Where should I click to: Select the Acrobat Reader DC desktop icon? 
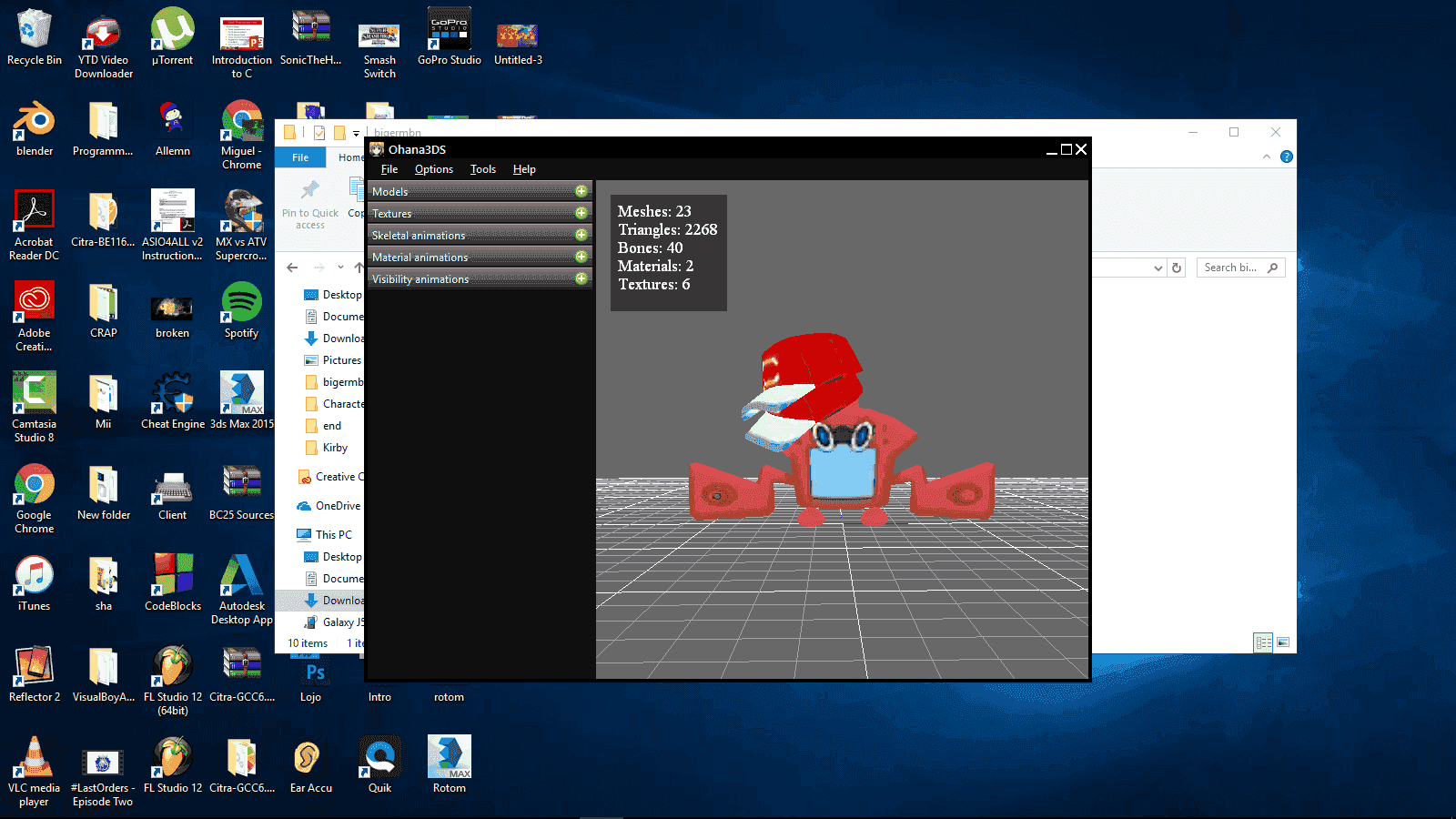coord(35,226)
